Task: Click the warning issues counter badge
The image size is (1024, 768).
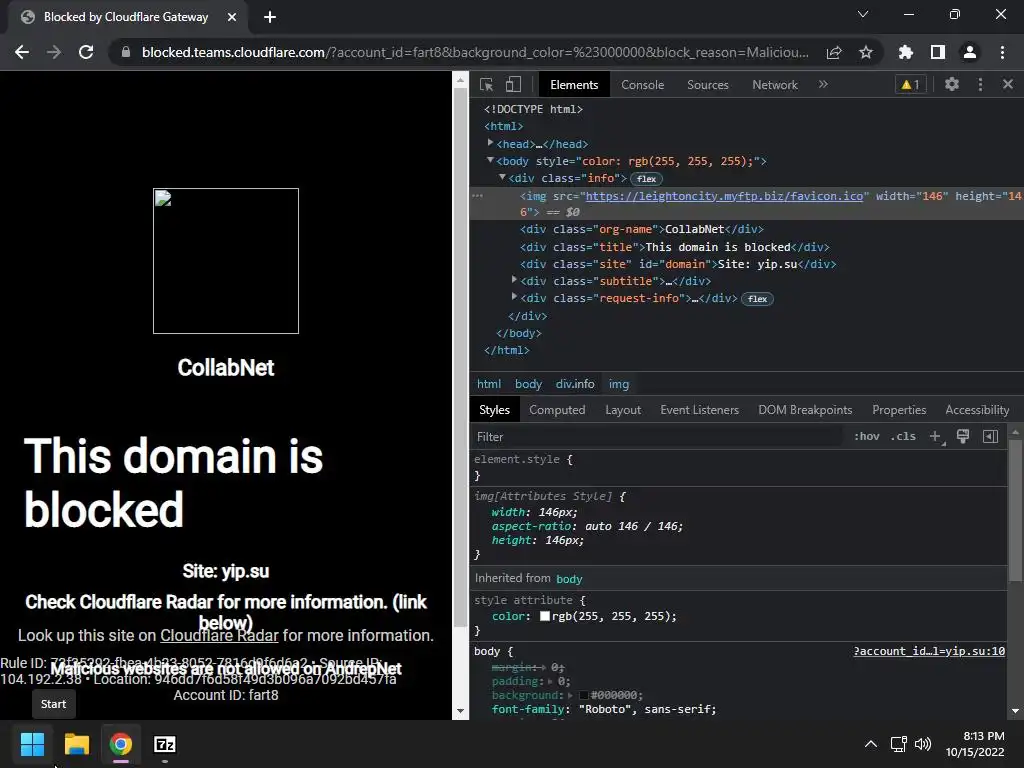Action: click(x=910, y=84)
